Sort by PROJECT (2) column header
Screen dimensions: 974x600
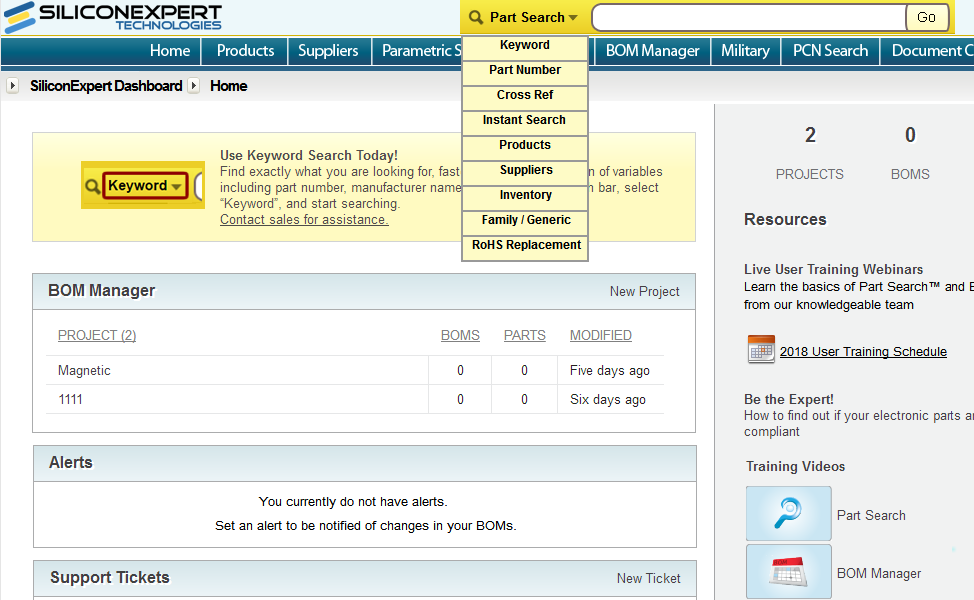97,335
